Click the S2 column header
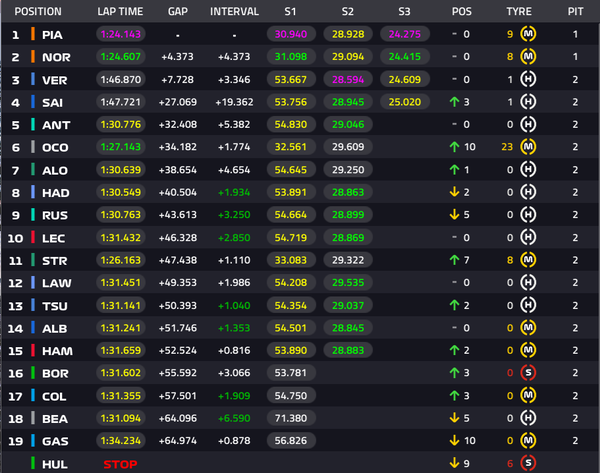This screenshot has height=473, width=600. pos(347,11)
